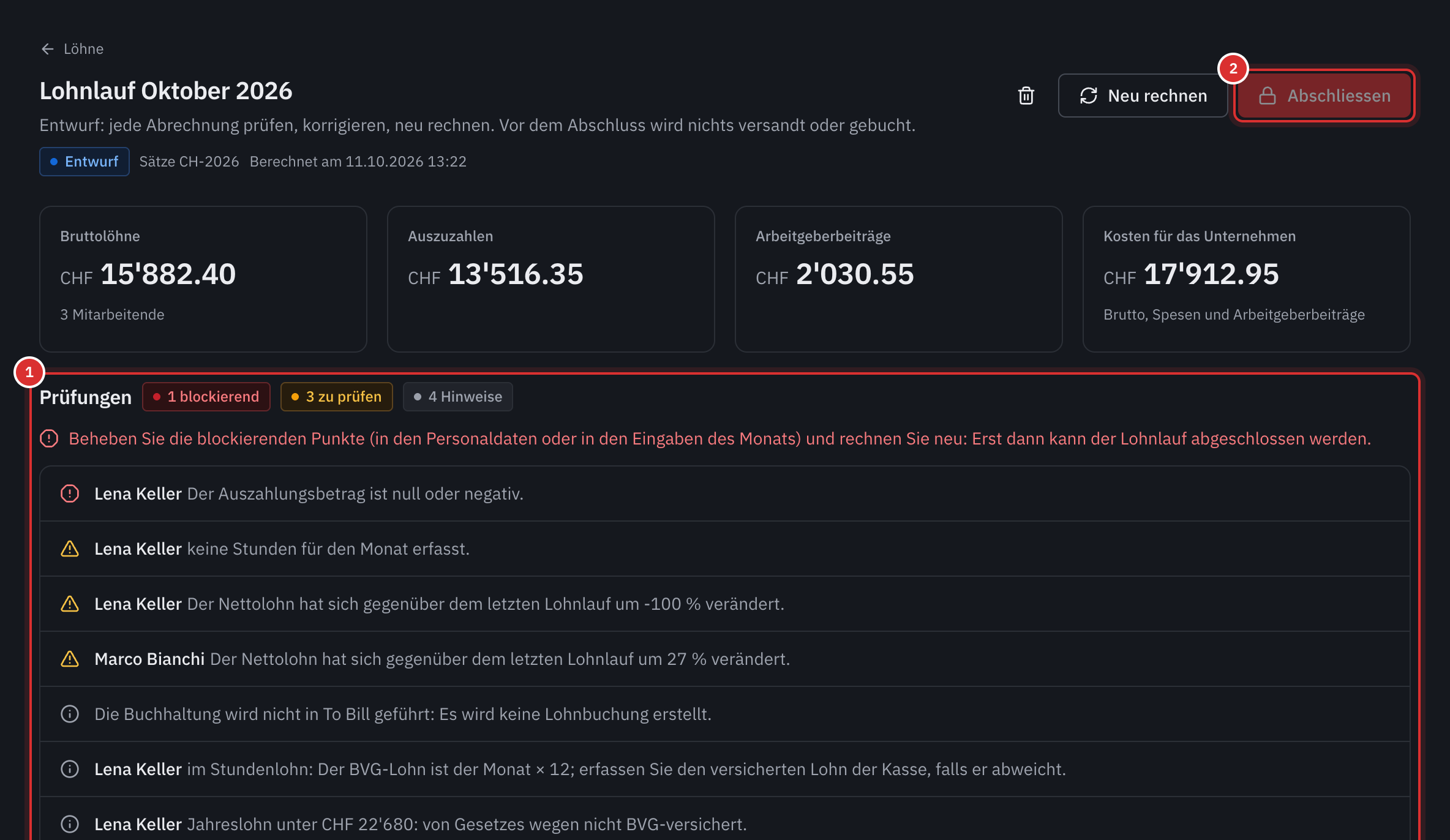Screen dimensions: 1450x840
Task: Click info icon beside 'Jahreslohn unter CHF 22'680' row
Action: pos(70,824)
